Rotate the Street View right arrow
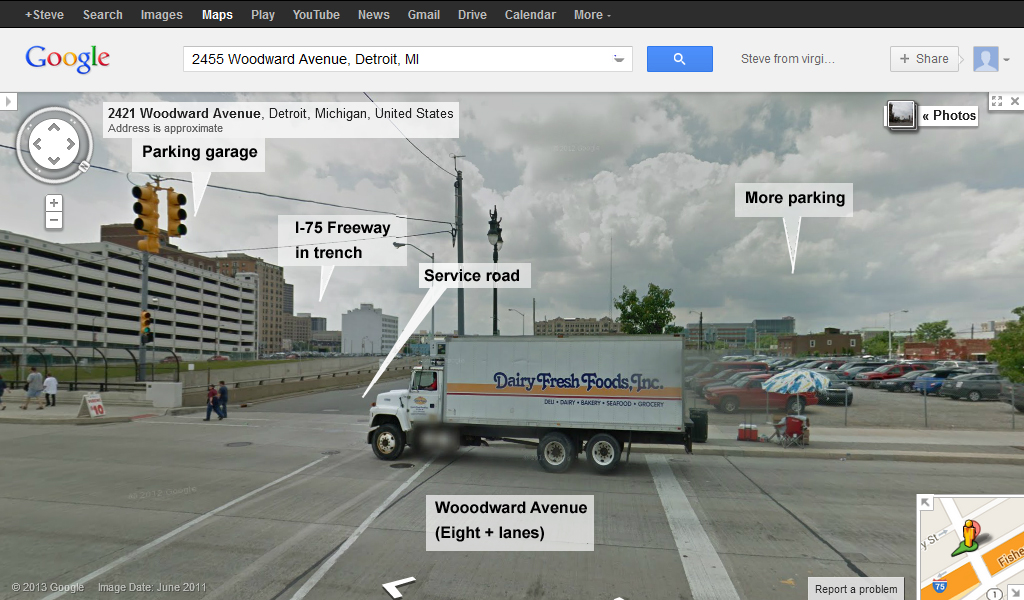 click(x=71, y=144)
